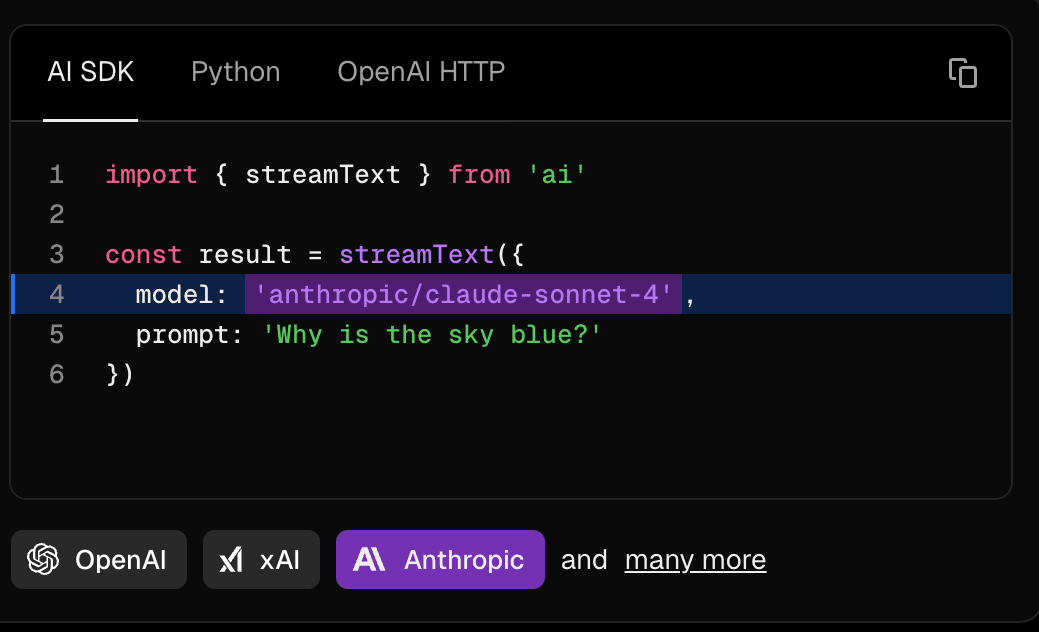Click the "model:" property key
Image resolution: width=1039 pixels, height=632 pixels.
point(182,295)
